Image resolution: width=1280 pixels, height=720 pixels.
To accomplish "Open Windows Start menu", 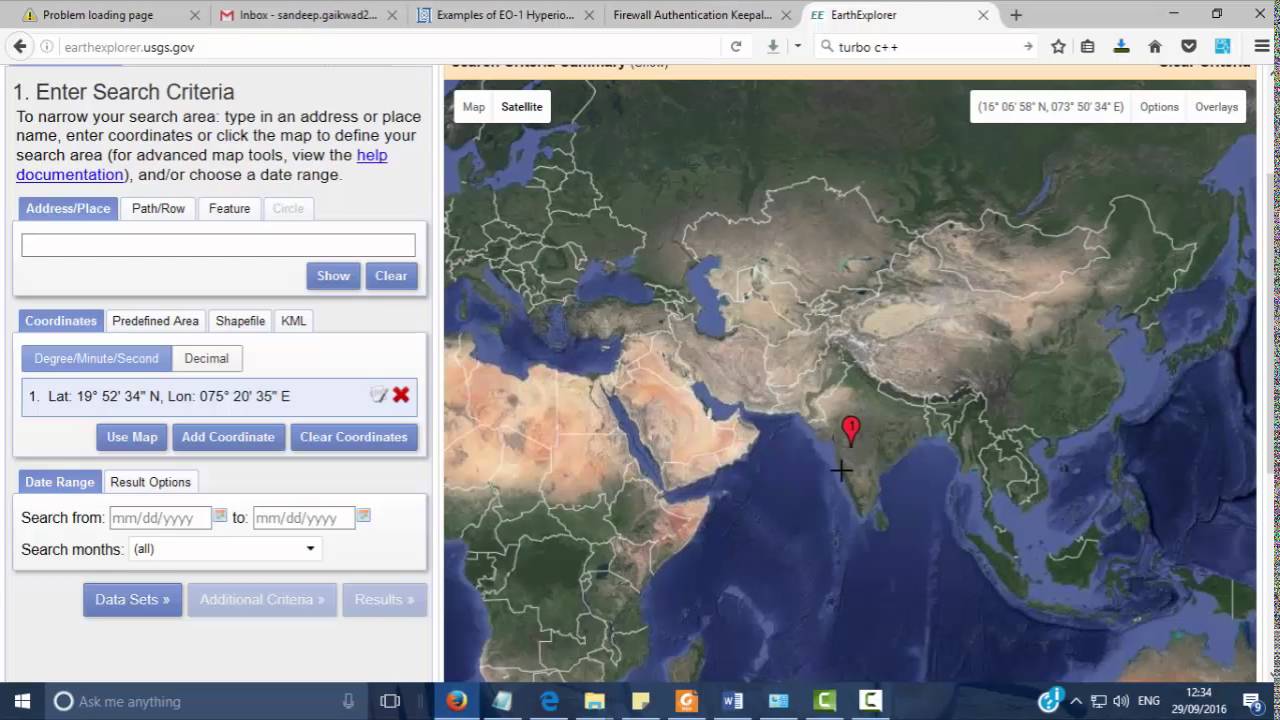I will [22, 701].
